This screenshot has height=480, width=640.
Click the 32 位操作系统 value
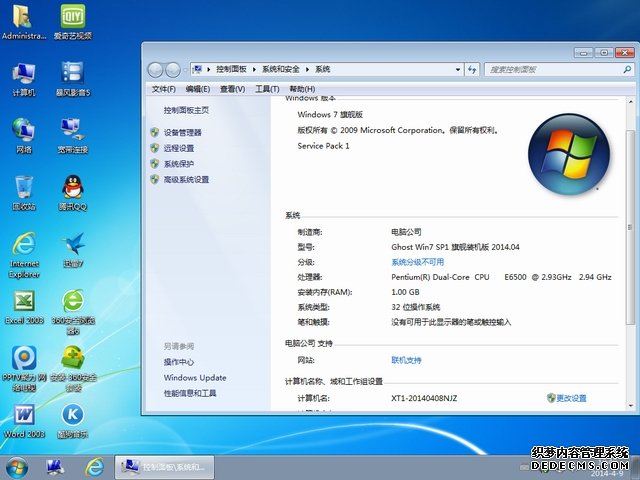click(416, 307)
